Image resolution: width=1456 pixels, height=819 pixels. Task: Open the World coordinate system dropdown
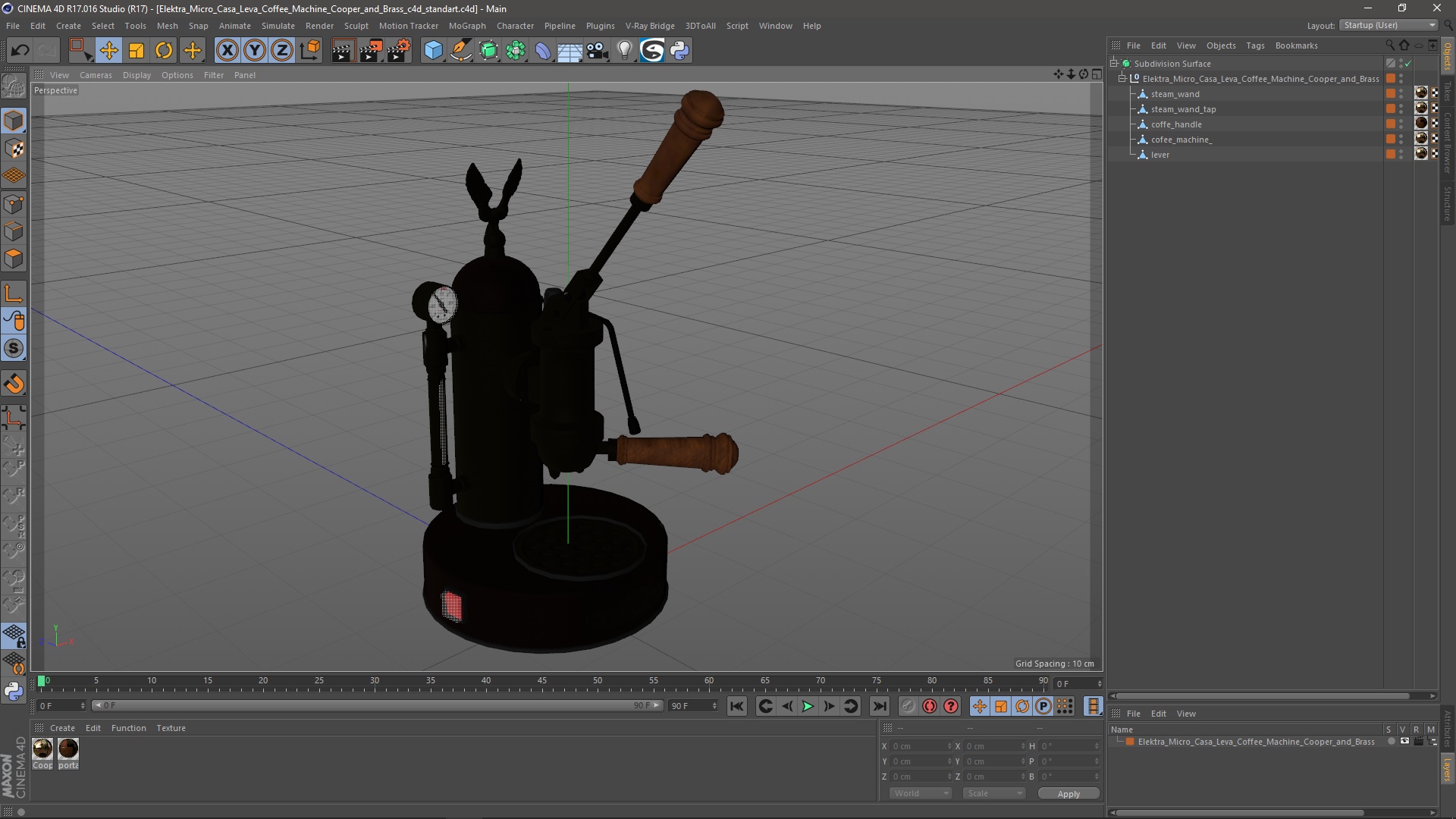click(921, 793)
